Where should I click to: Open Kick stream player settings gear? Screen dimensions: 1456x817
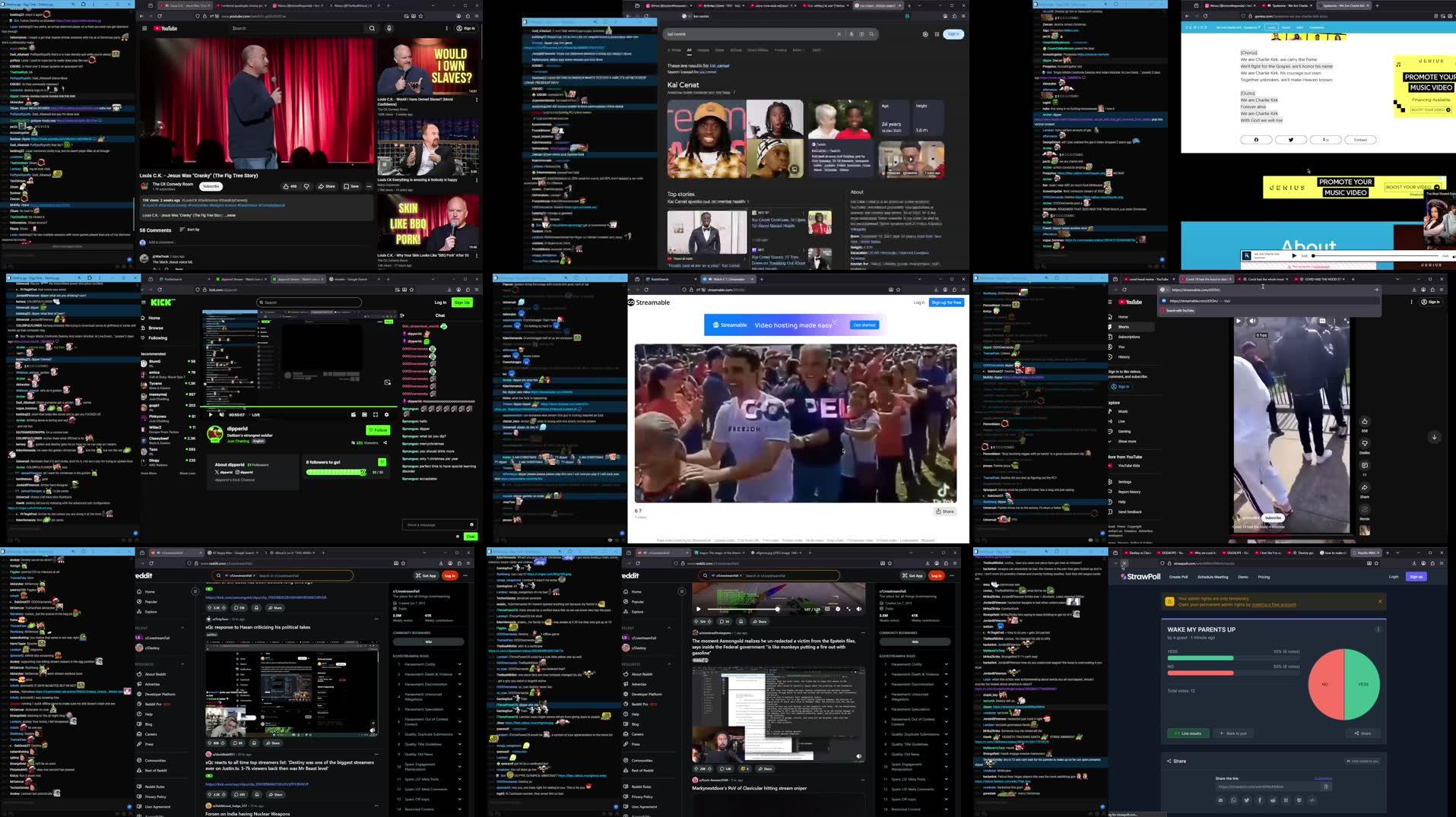point(386,415)
